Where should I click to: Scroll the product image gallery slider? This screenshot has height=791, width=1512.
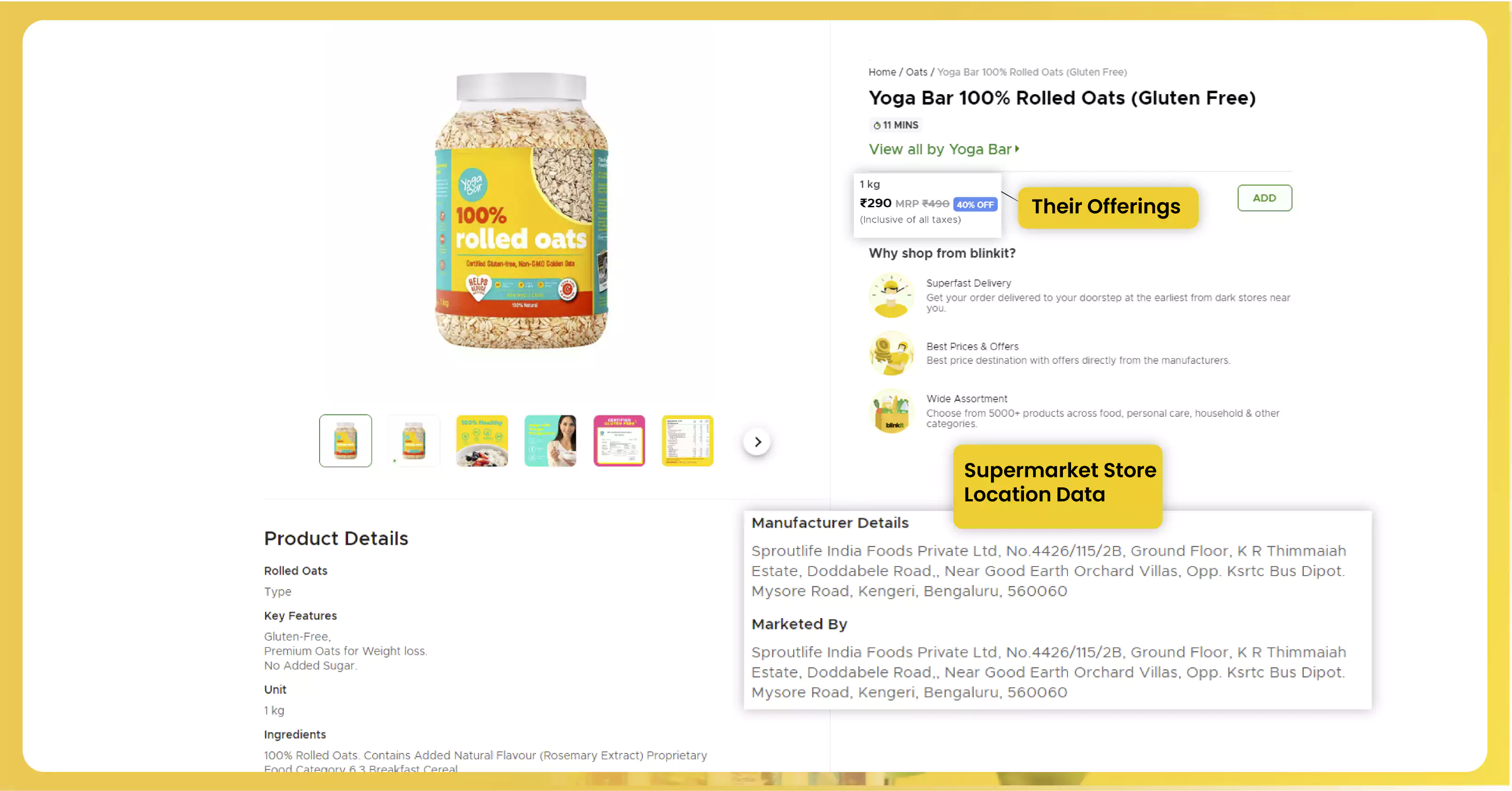757,441
